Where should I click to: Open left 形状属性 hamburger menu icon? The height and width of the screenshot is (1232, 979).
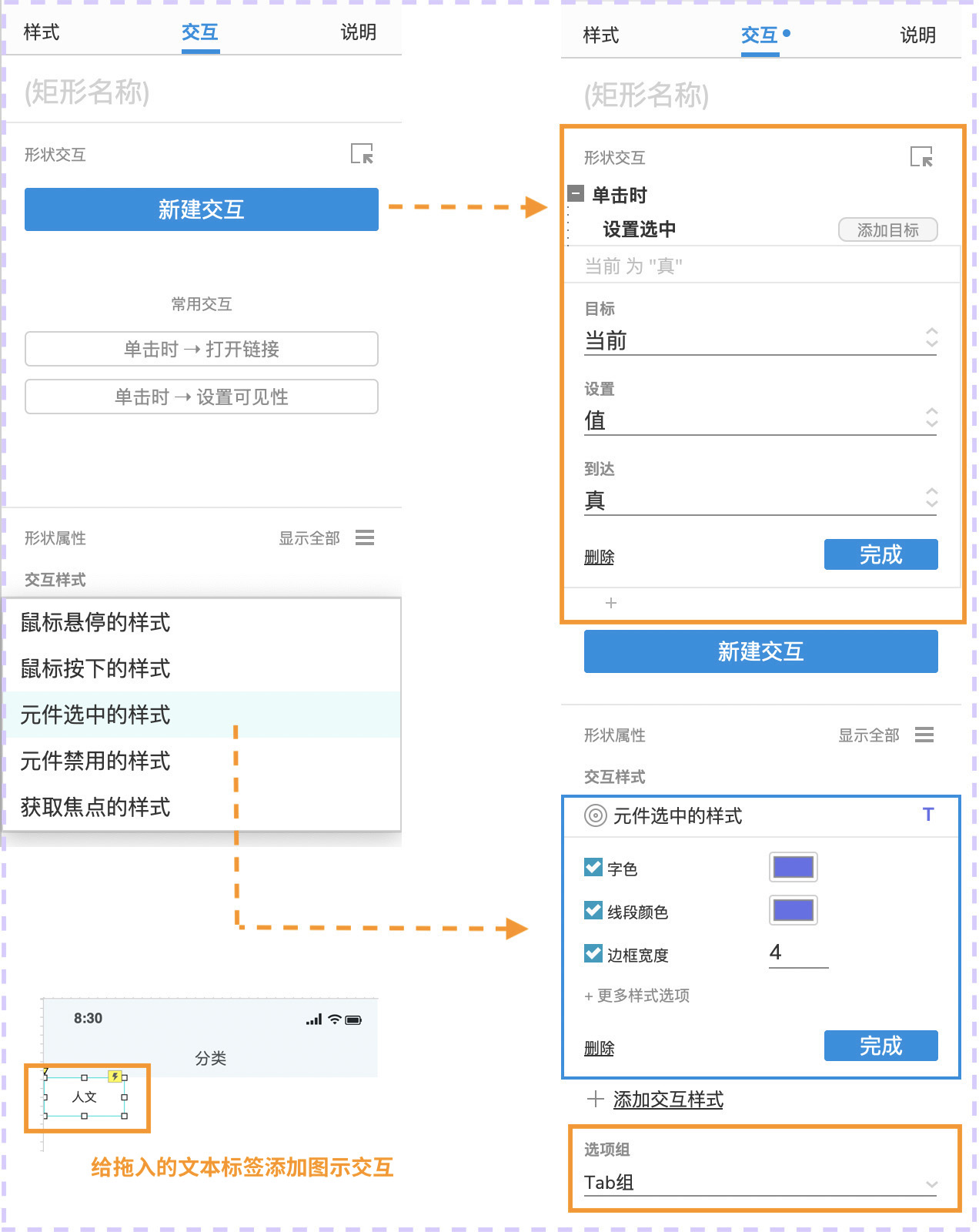pos(365,537)
